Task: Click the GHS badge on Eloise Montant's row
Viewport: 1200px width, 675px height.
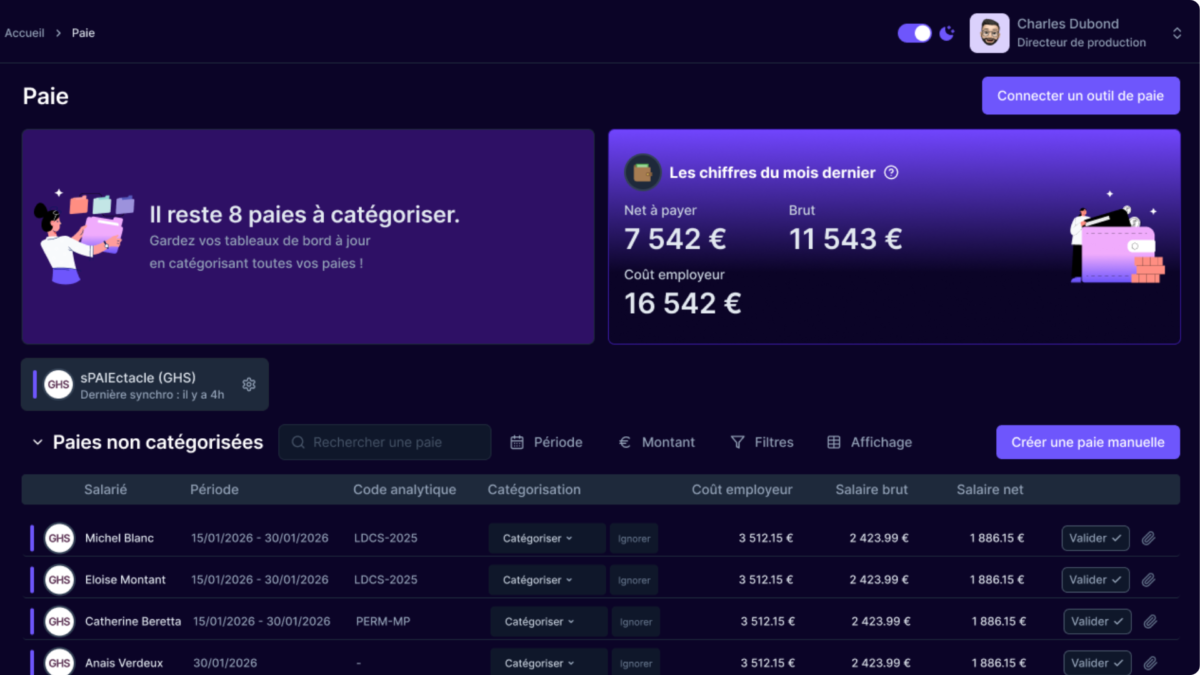Action: 59,579
